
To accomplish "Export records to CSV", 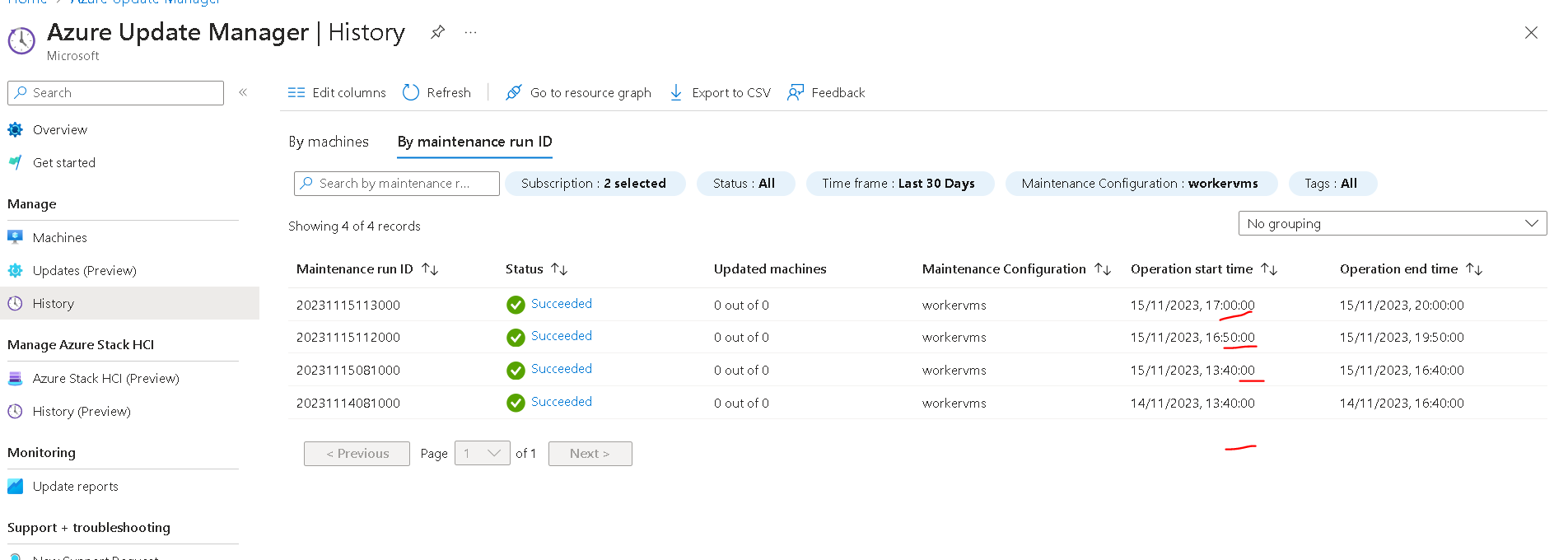I will 720,93.
